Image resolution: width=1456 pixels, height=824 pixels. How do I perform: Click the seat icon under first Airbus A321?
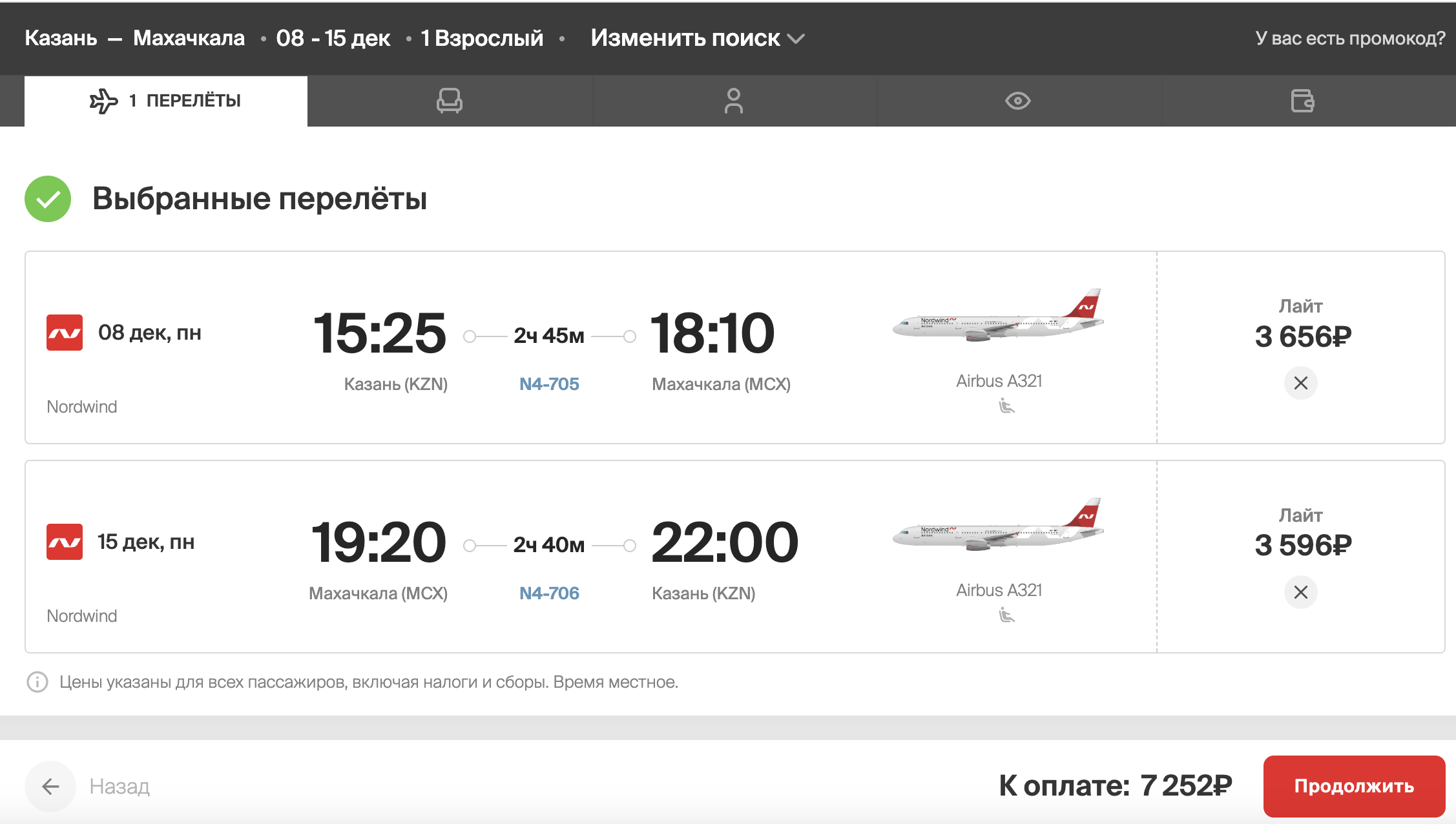pyautogui.click(x=1006, y=406)
